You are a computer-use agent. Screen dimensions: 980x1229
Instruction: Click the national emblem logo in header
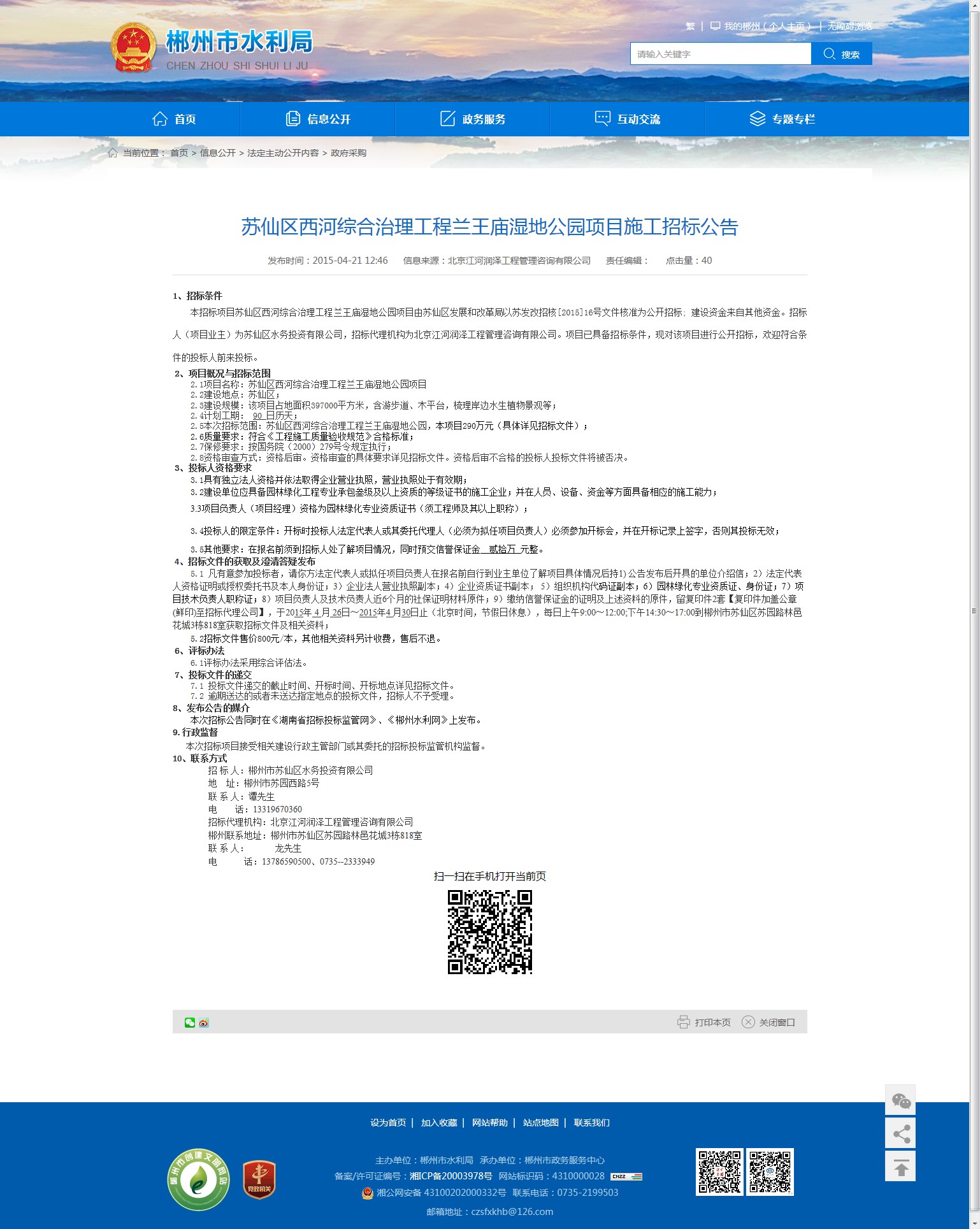(133, 48)
